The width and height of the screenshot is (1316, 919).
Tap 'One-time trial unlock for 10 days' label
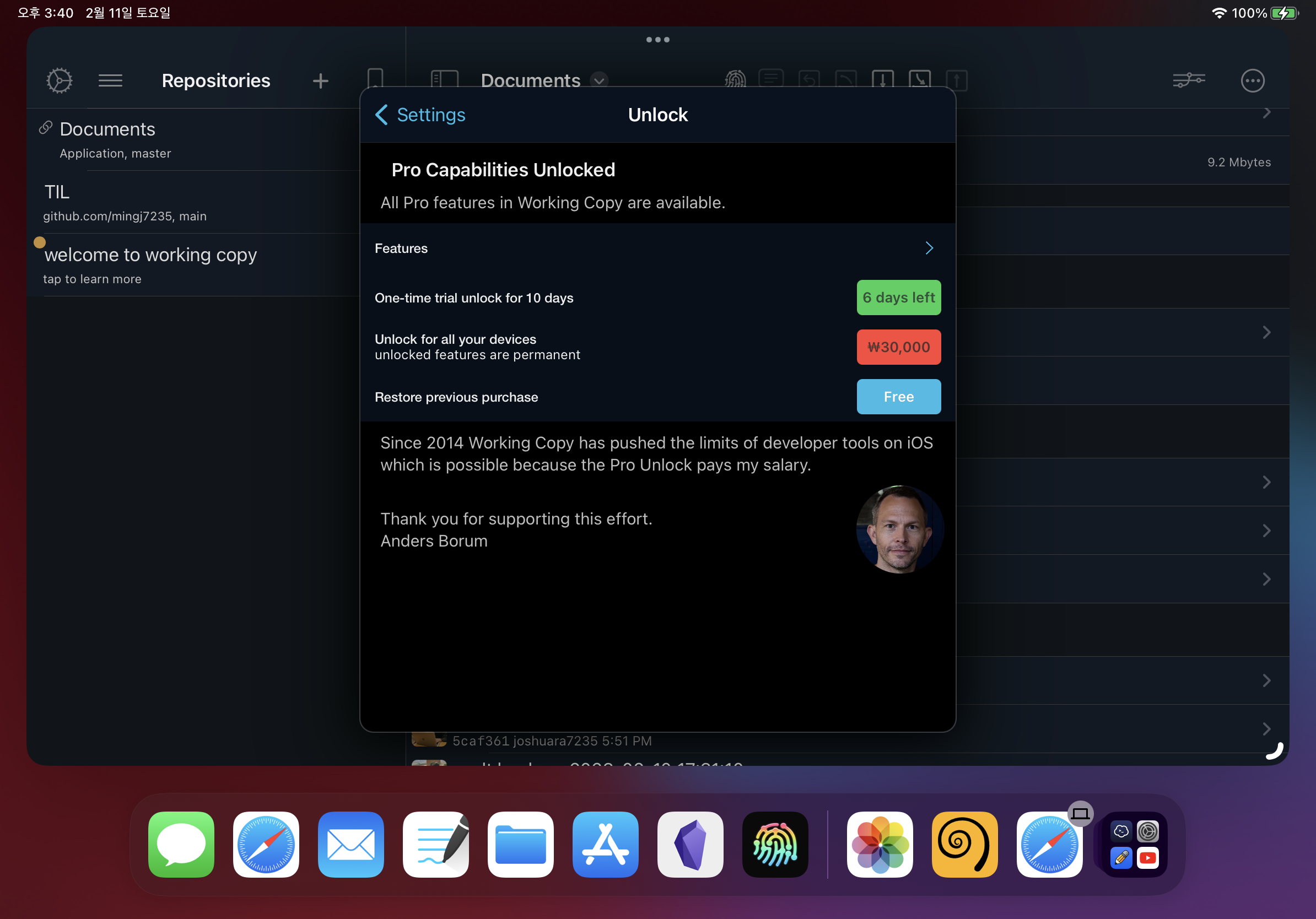[473, 298]
